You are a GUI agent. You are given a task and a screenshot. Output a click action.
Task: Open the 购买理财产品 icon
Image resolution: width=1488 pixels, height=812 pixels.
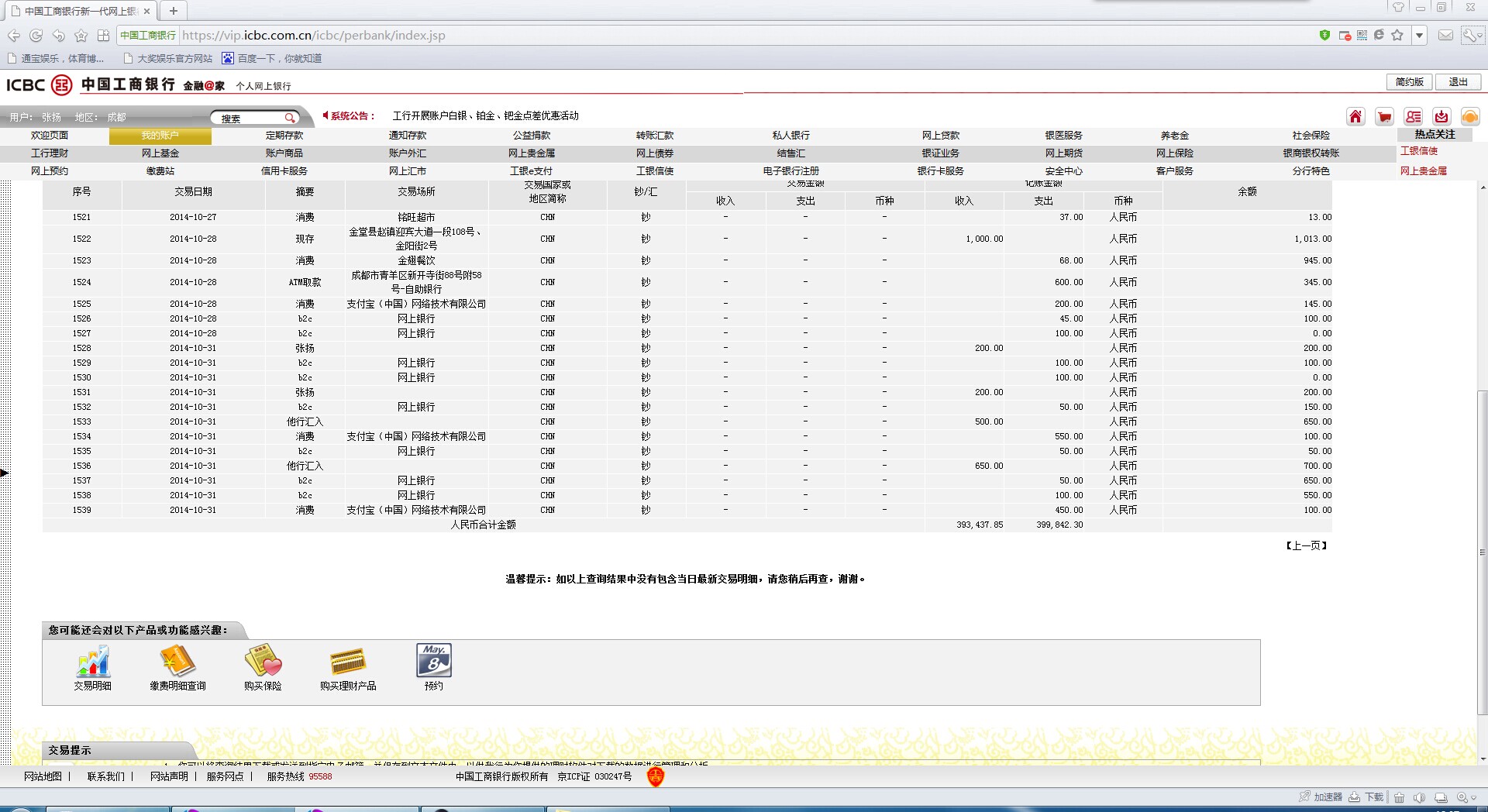coord(348,662)
